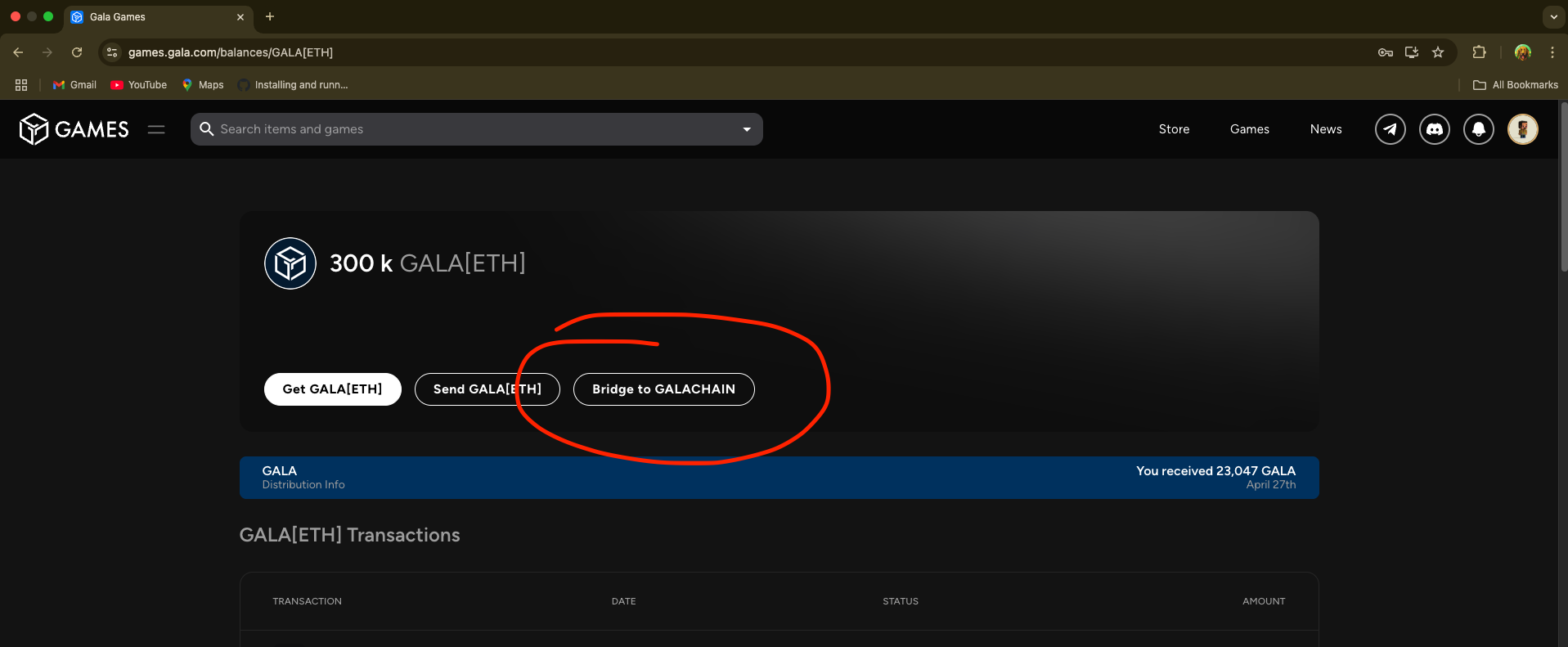
Task: Open Maps bookmark
Action: coord(203,85)
